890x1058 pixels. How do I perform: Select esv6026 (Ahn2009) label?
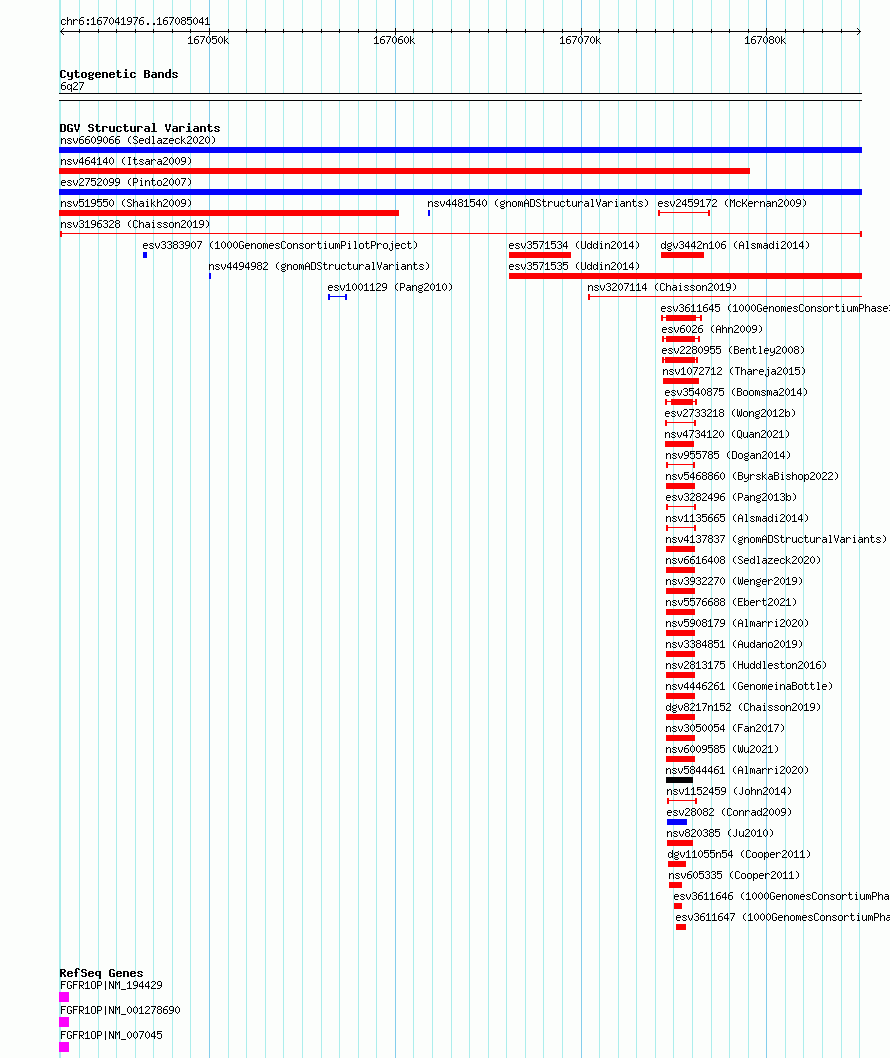(712, 329)
